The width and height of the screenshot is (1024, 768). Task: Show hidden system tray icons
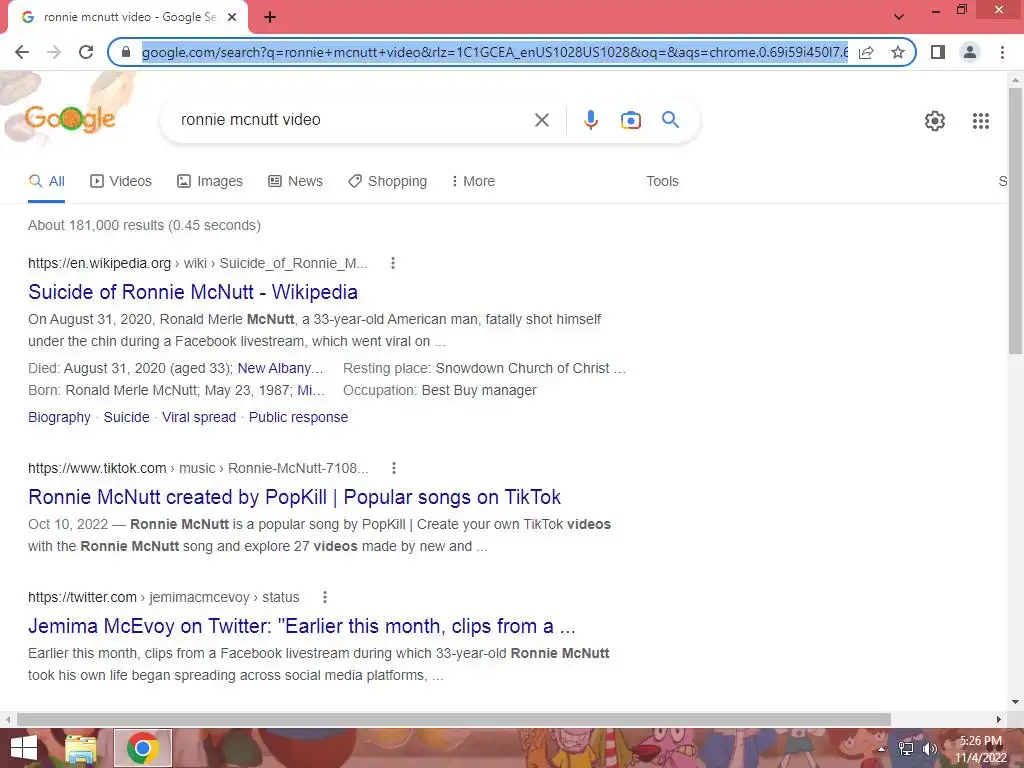tap(881, 748)
